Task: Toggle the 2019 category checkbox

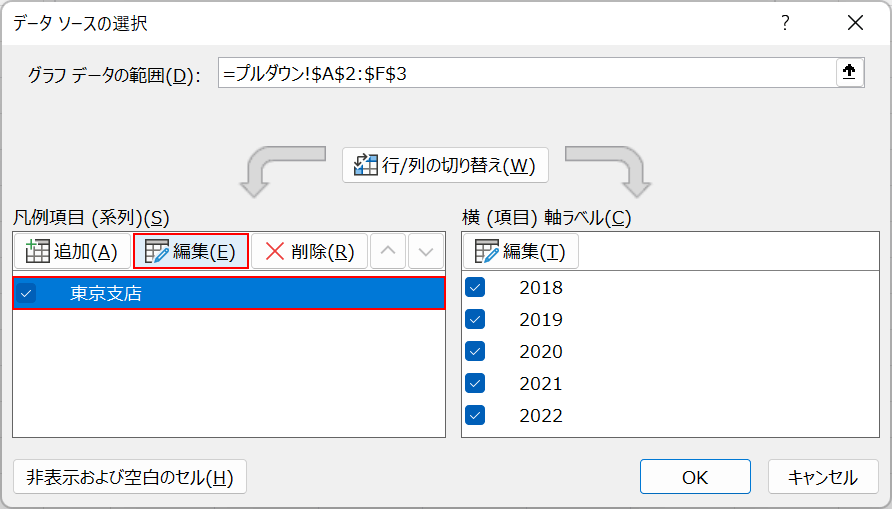Action: coord(475,320)
